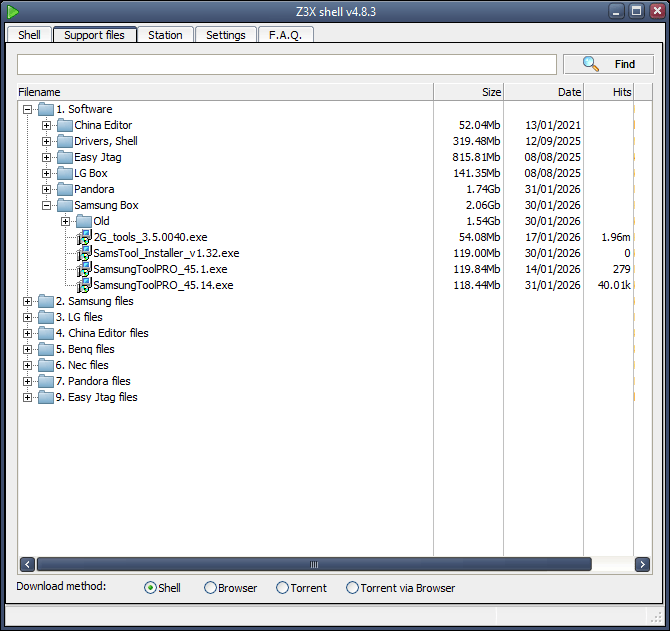Expand the Pandora node
This screenshot has width=670, height=631.
pyautogui.click(x=46, y=189)
